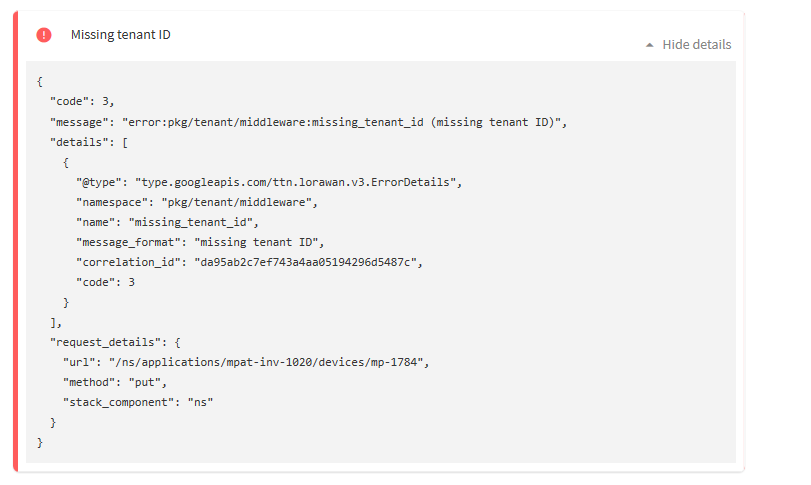The image size is (811, 485).
Task: Click the "Missing tenant ID" error title
Action: (120, 35)
